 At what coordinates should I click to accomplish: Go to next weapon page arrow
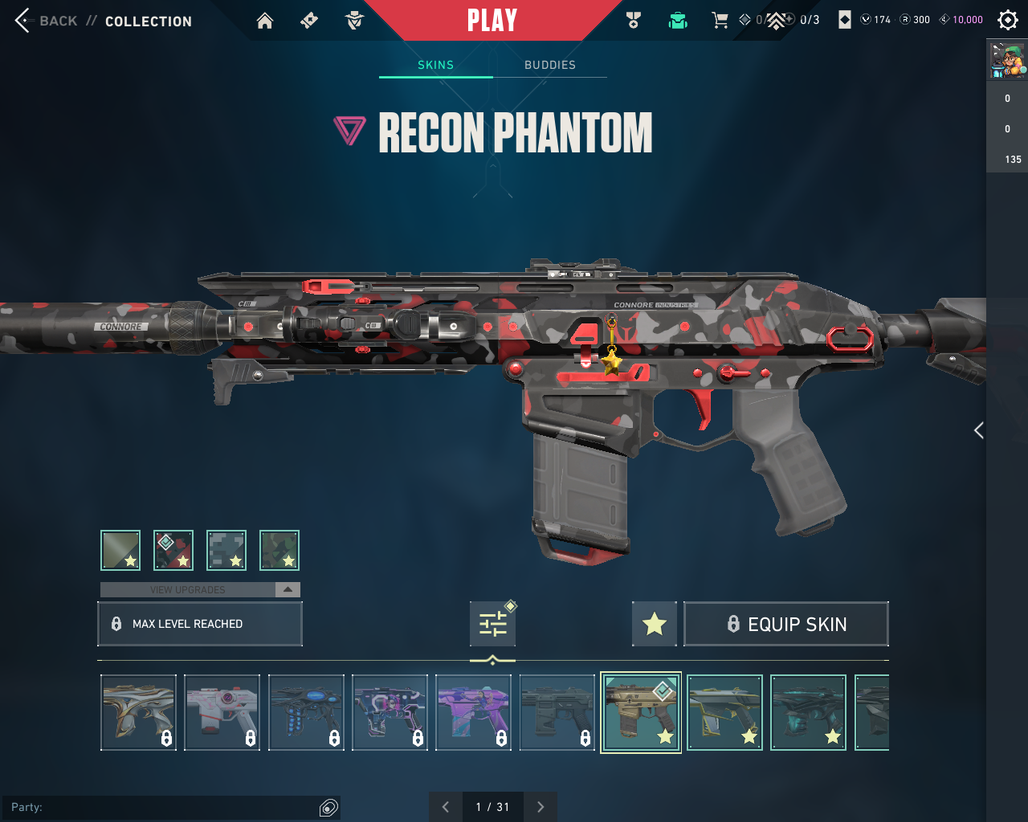tap(540, 807)
